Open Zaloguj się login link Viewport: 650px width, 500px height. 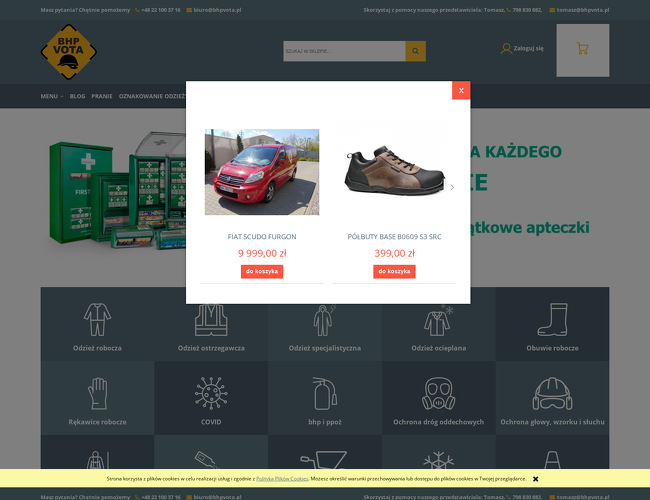click(529, 49)
